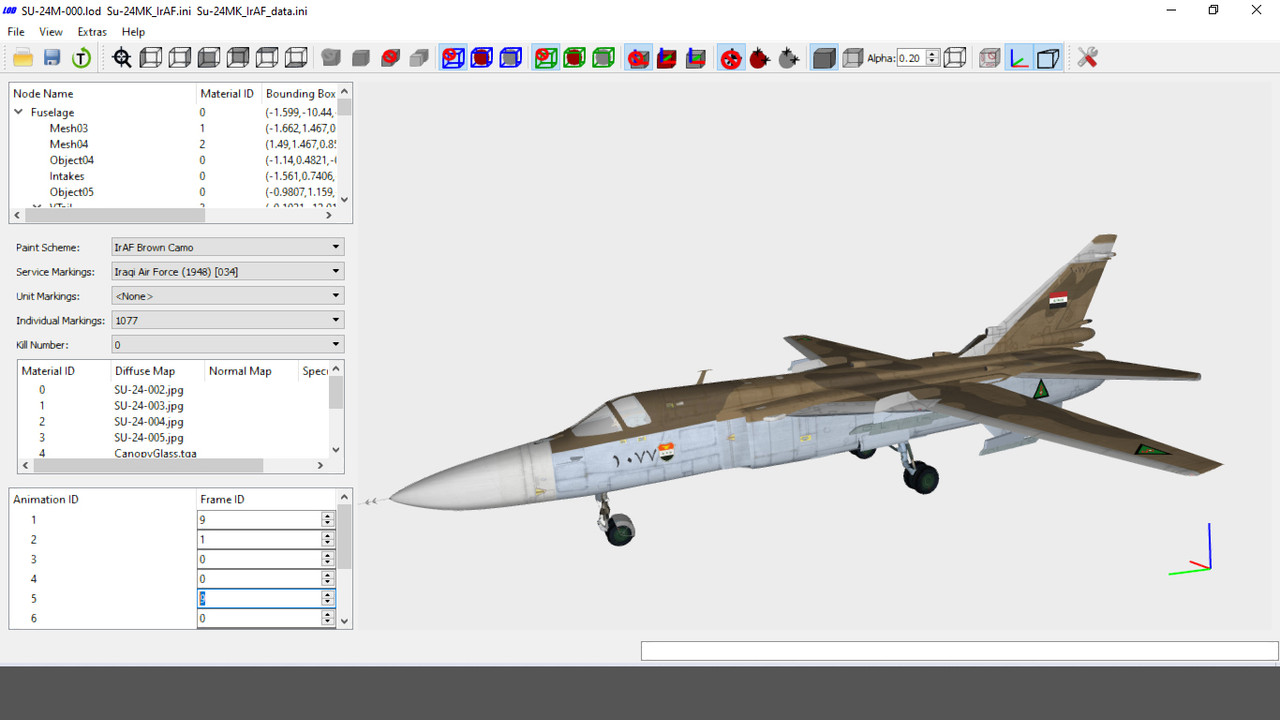Click the Frame ID column header
1280x720 pixels.
pyautogui.click(x=267, y=499)
